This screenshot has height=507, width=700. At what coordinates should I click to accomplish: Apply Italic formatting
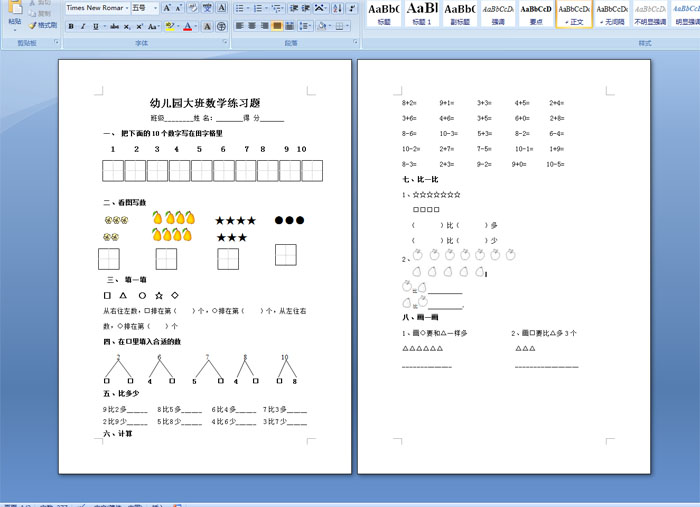(83, 27)
